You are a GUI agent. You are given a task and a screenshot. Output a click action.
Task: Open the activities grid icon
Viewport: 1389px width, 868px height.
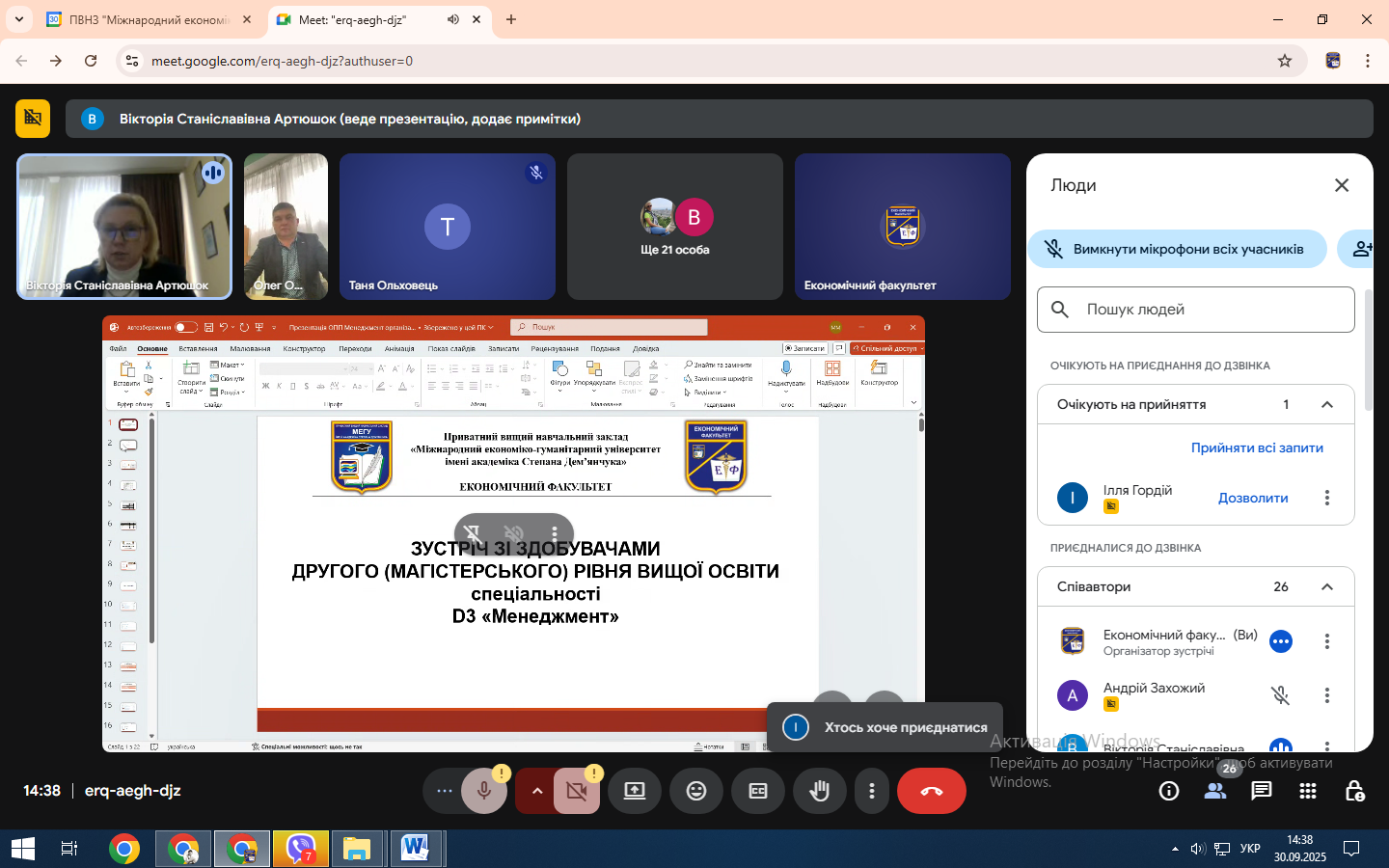point(1308,791)
